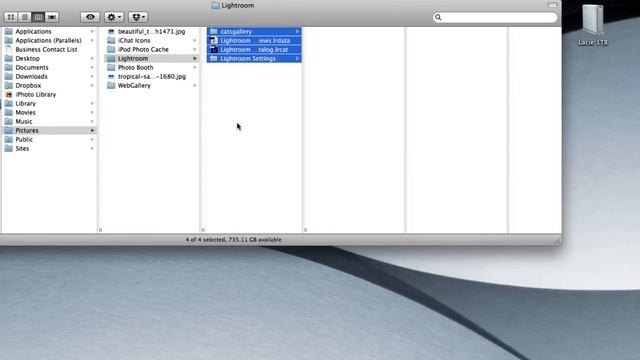
Task: Select the Public folder
Action: 49,139
